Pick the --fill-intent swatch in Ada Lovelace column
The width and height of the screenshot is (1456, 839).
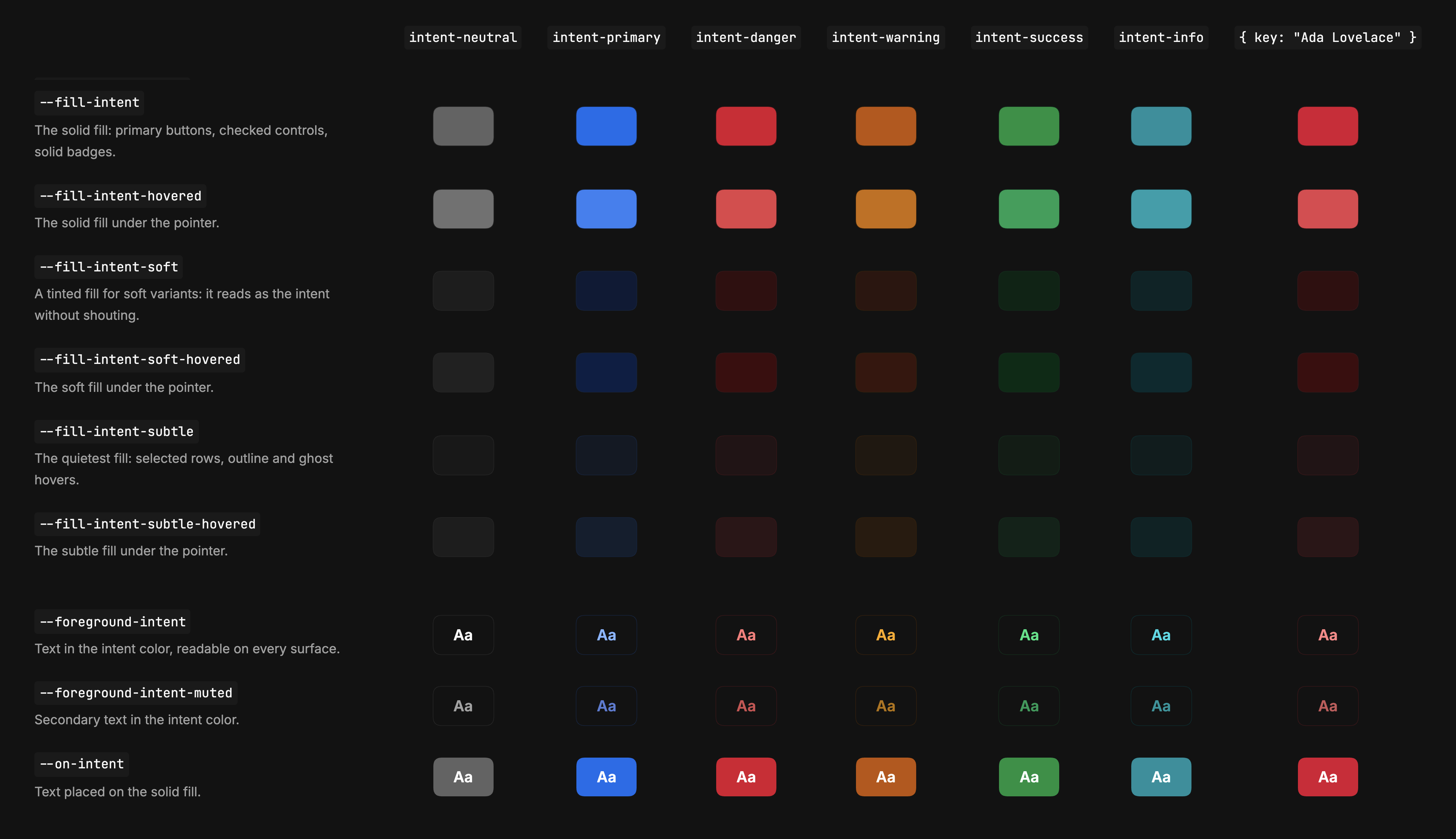click(1328, 126)
